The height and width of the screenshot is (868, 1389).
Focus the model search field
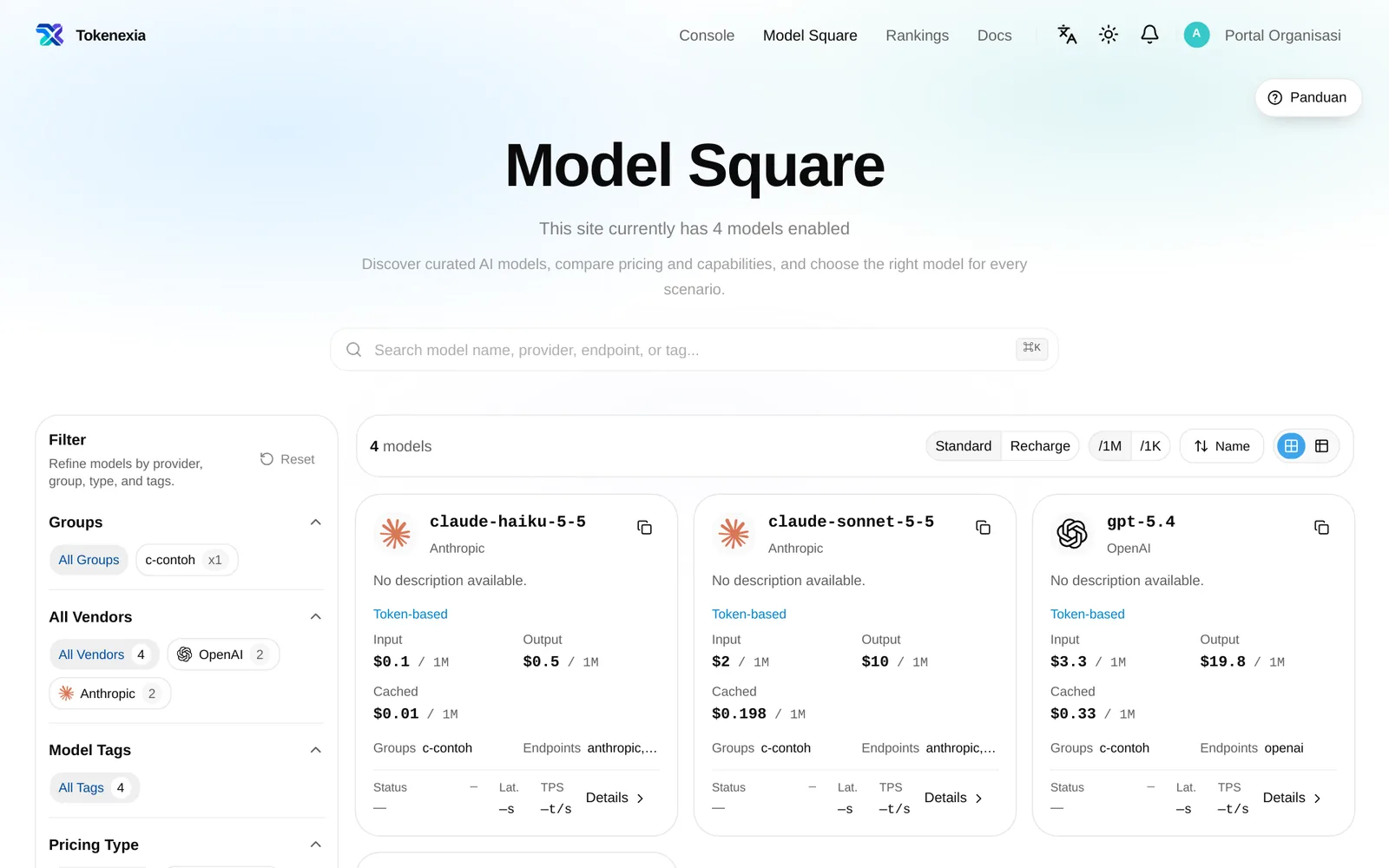point(694,350)
